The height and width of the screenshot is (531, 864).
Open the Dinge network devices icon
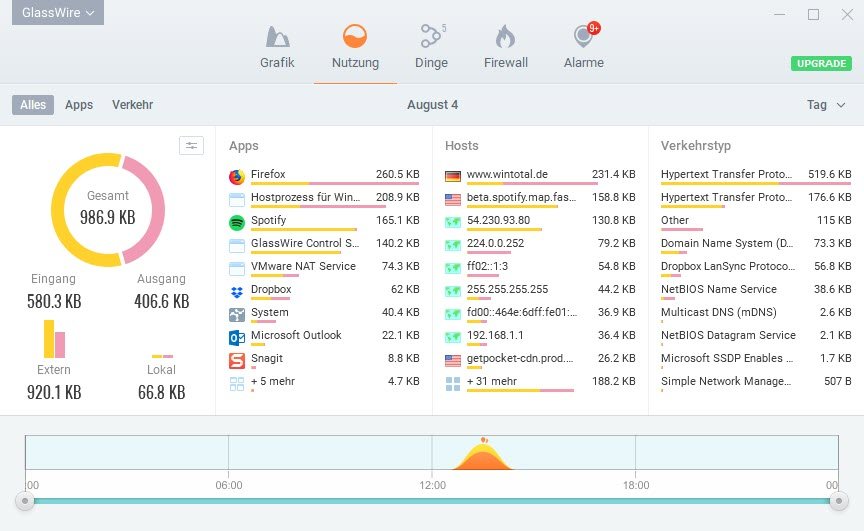point(432,36)
